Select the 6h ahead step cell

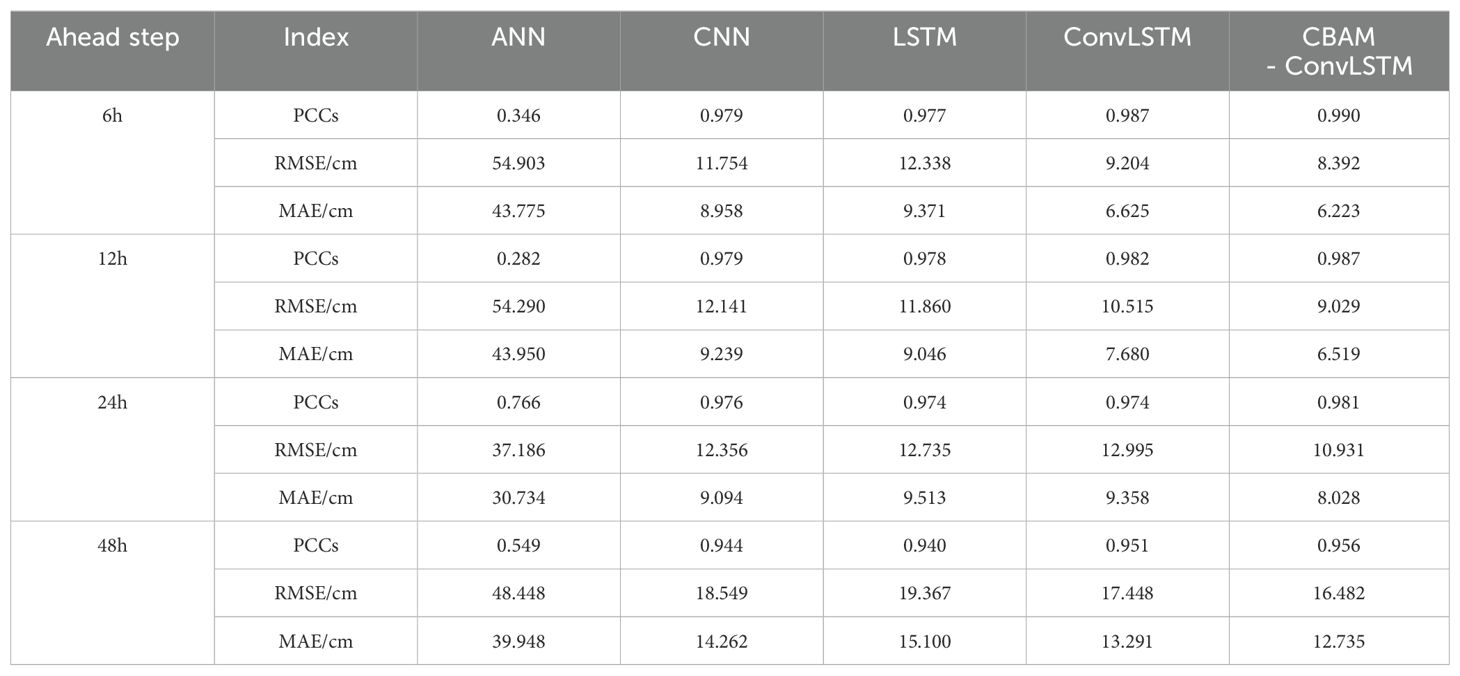tap(112, 116)
